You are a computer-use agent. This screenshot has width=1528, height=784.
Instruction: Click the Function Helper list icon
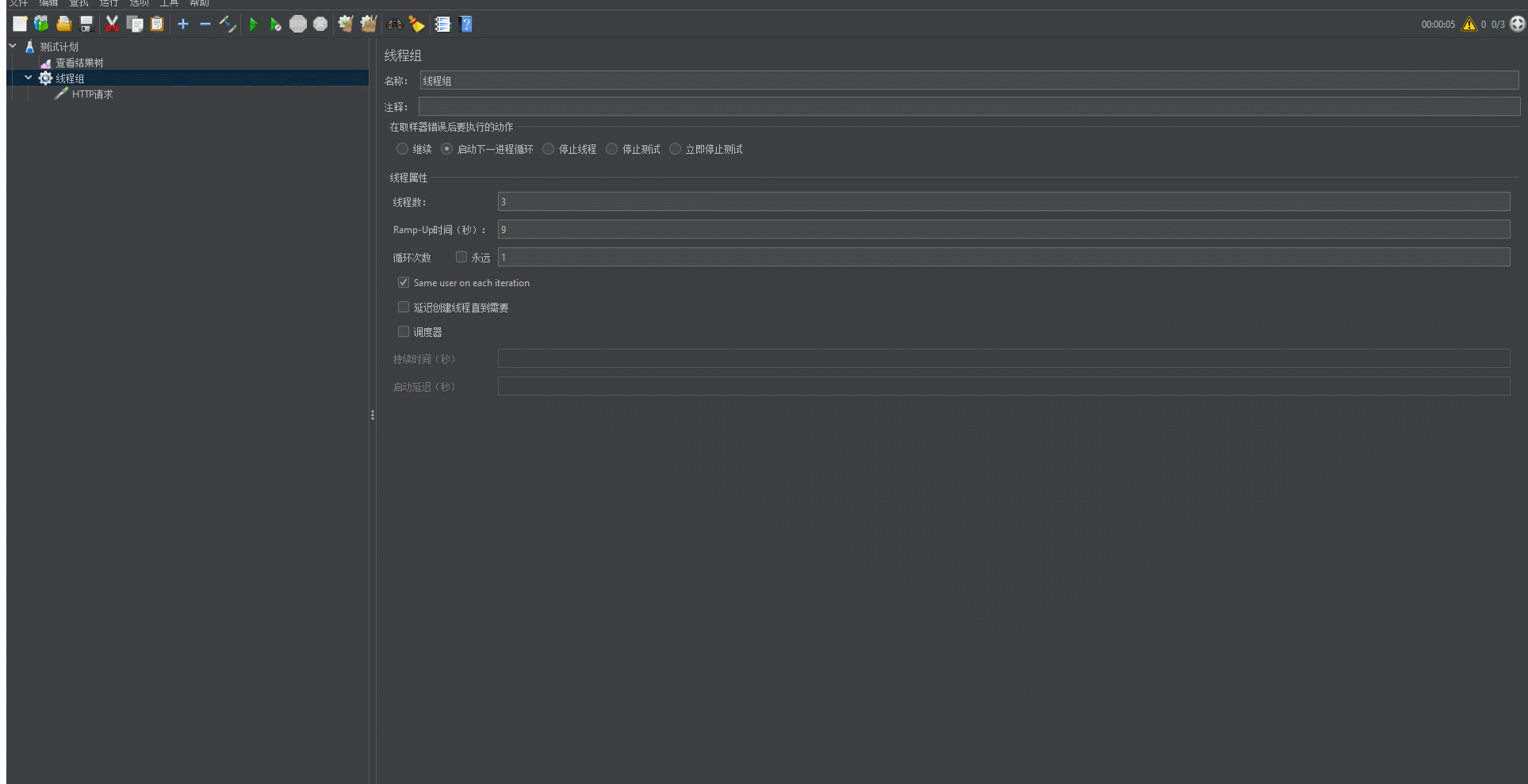[x=442, y=25]
